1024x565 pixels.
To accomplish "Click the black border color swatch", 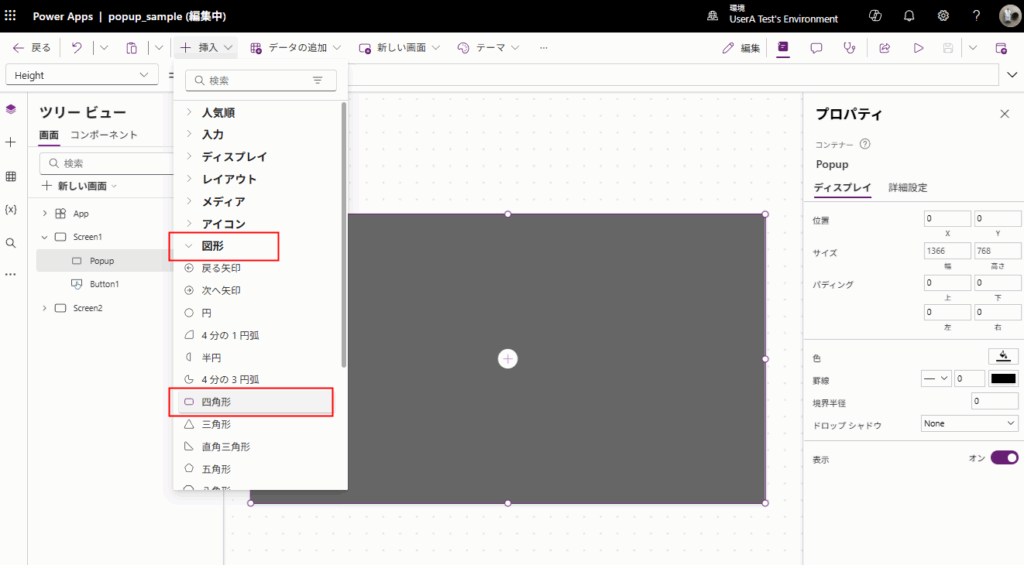I will point(1003,379).
